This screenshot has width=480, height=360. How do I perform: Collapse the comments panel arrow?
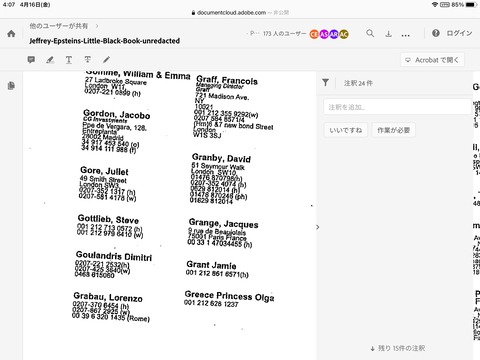point(318,227)
